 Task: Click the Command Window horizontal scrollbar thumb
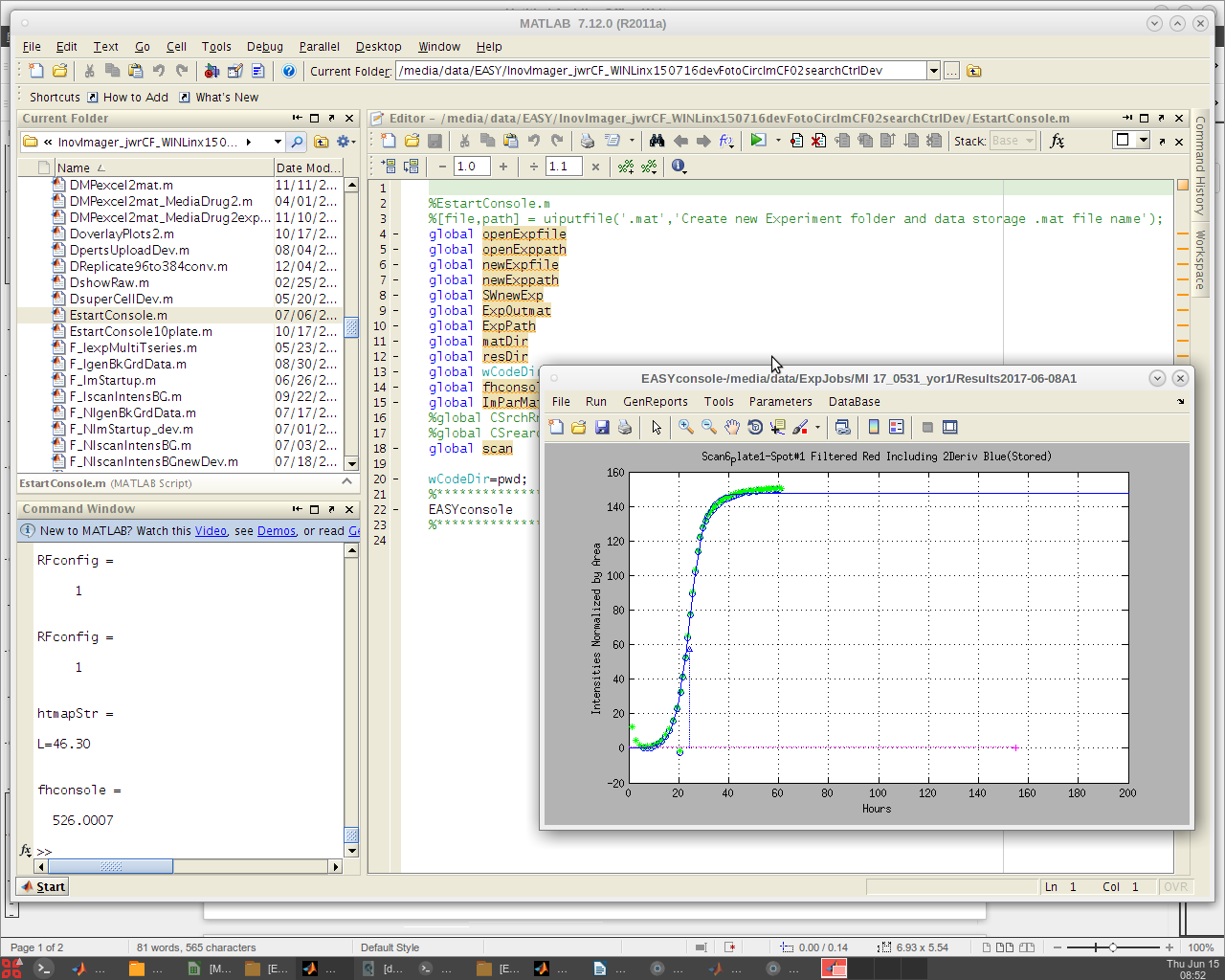point(110,866)
